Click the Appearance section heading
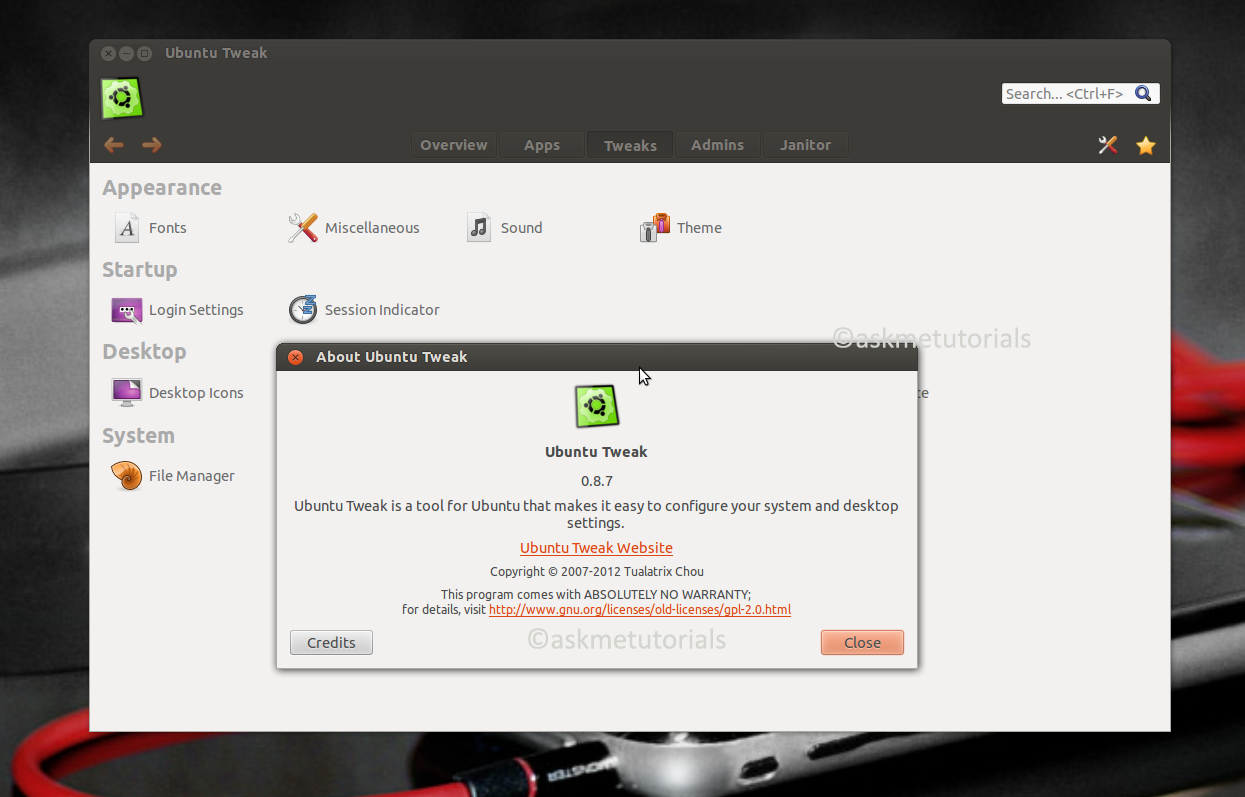 pos(162,188)
